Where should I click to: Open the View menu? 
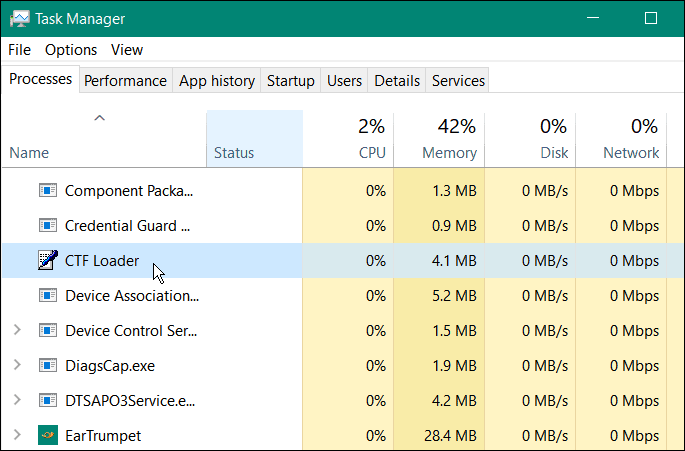click(x=127, y=50)
